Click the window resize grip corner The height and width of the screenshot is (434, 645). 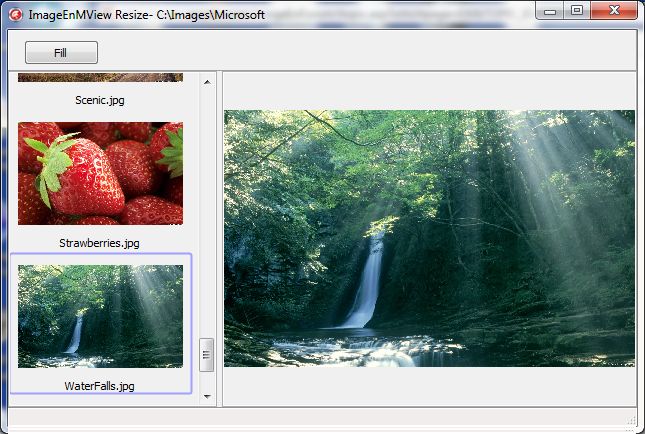(x=631, y=420)
